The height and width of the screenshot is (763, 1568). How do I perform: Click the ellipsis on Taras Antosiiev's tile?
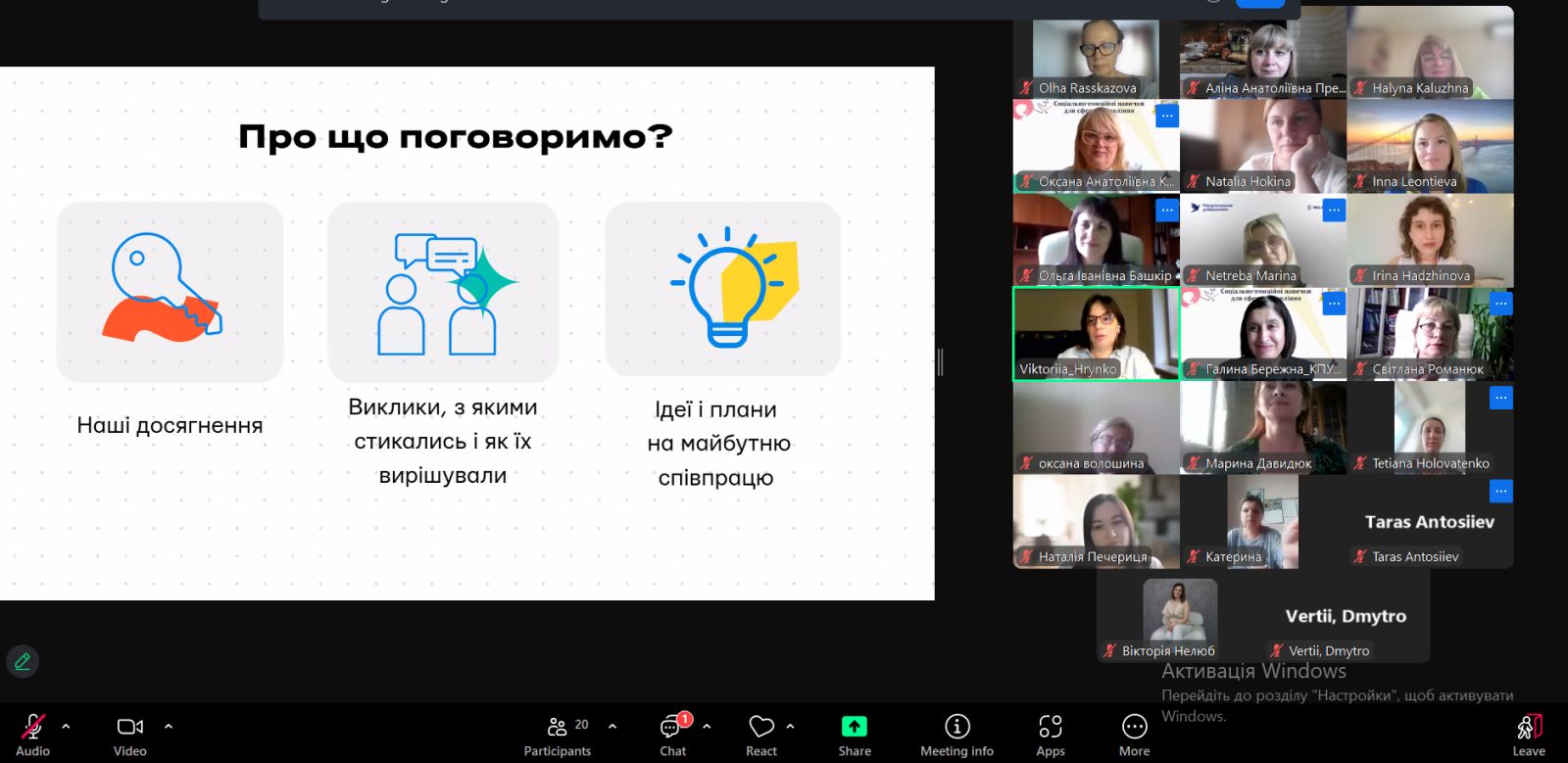pyautogui.click(x=1500, y=491)
